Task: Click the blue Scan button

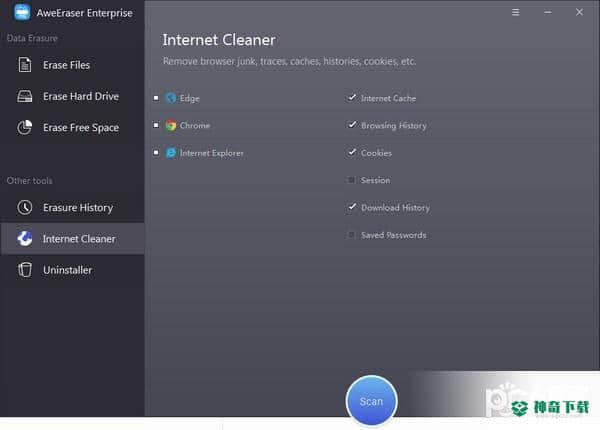Action: [371, 401]
